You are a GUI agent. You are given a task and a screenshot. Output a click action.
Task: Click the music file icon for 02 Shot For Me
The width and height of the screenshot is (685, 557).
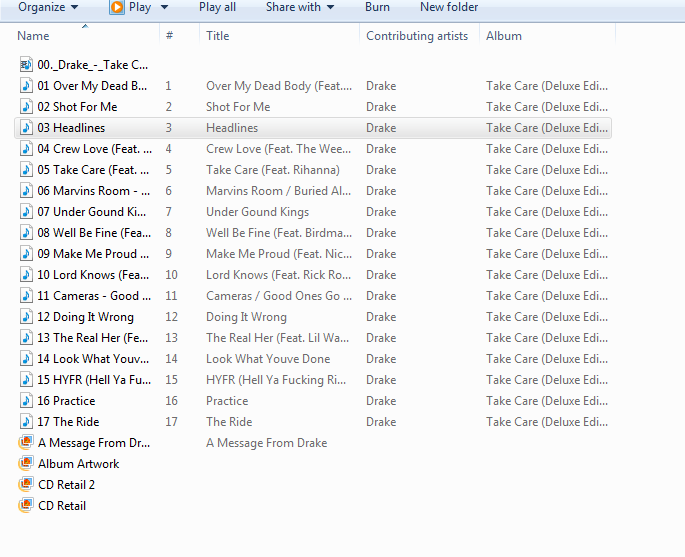[x=26, y=107]
